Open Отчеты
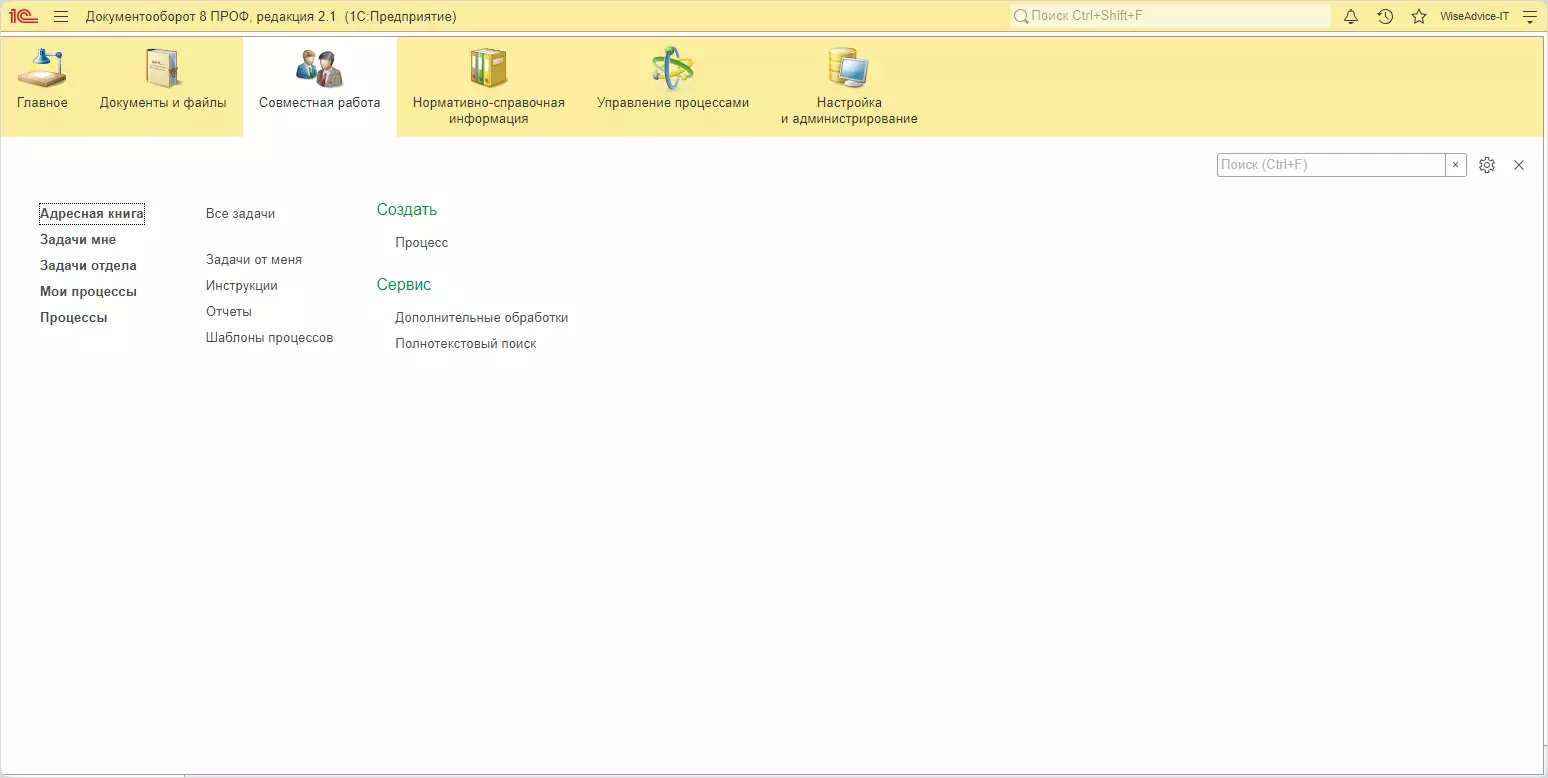 coord(229,312)
